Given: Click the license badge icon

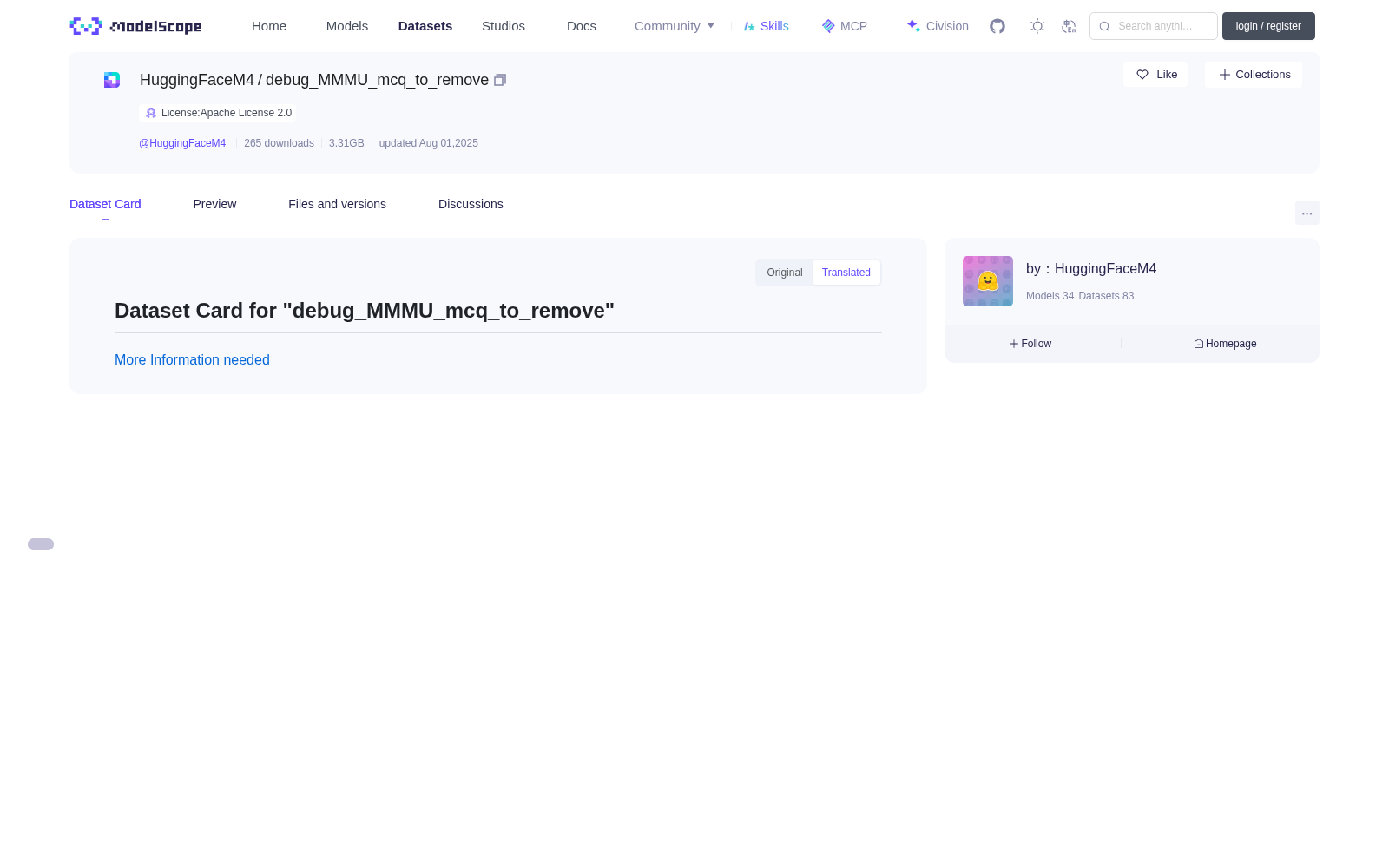Looking at the screenshot, I should coord(151,113).
